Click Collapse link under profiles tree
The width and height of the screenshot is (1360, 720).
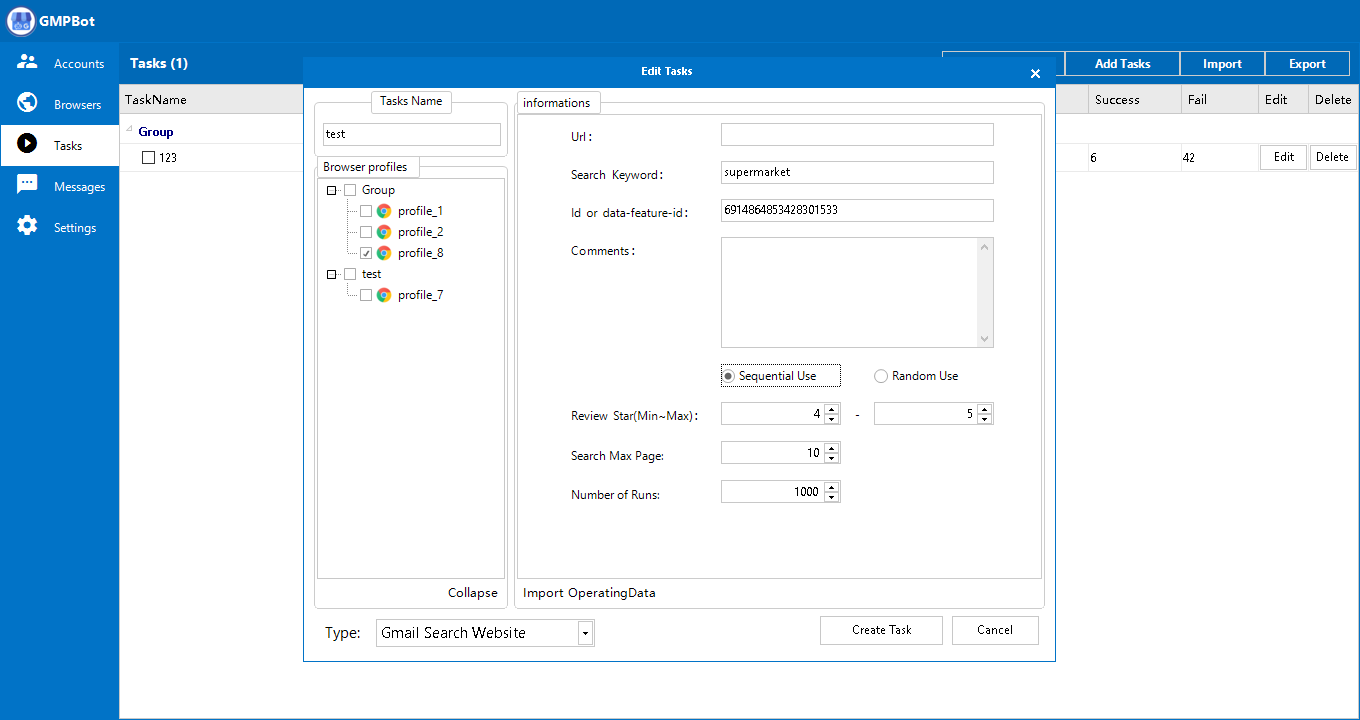(472, 593)
